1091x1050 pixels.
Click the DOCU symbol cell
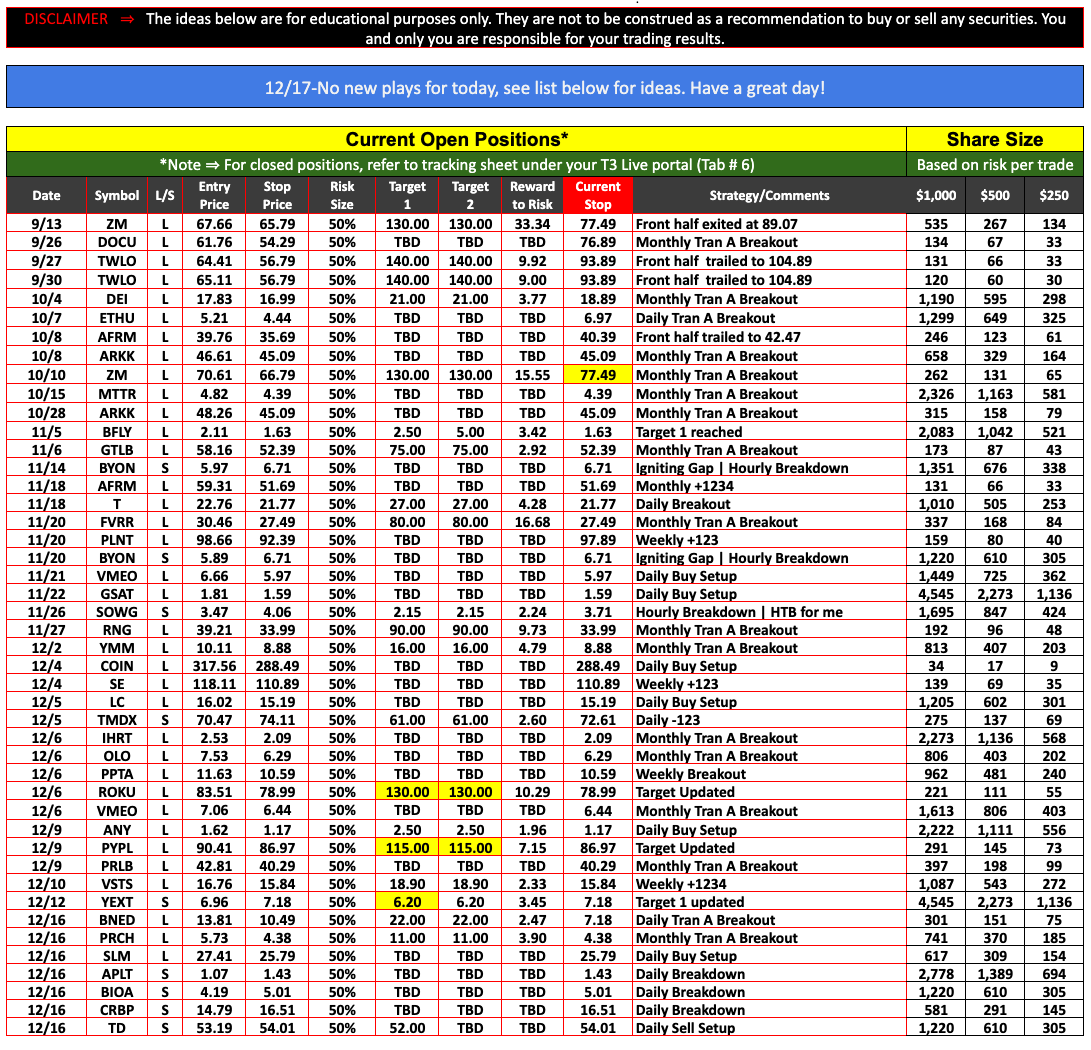[117, 242]
